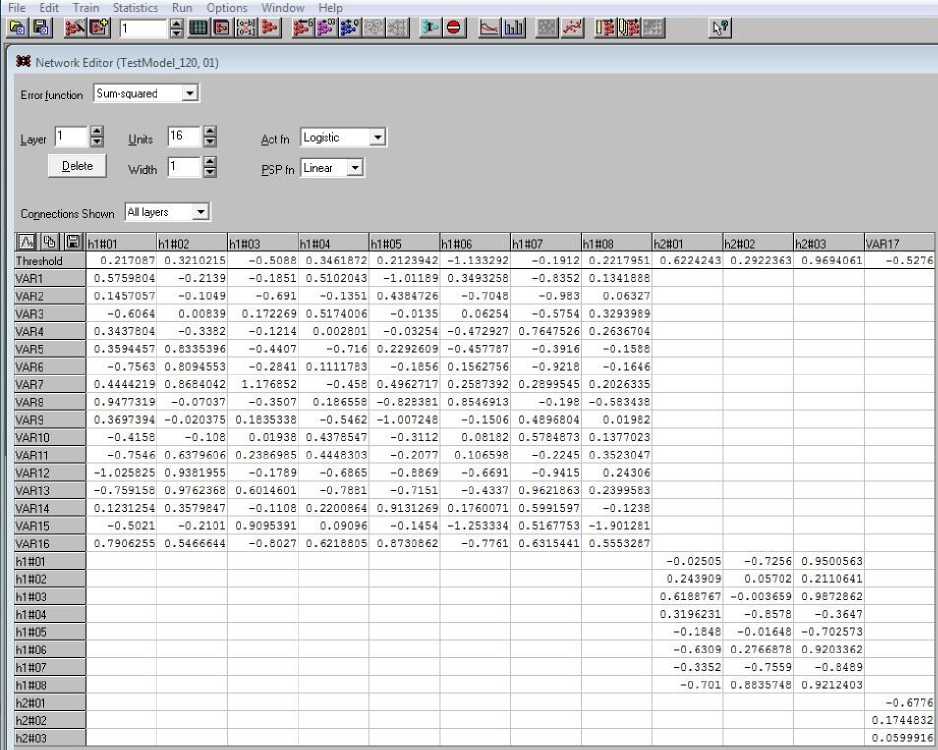Open the green data grid editor icon
Viewport: 938px width, 750px height.
click(x=198, y=28)
